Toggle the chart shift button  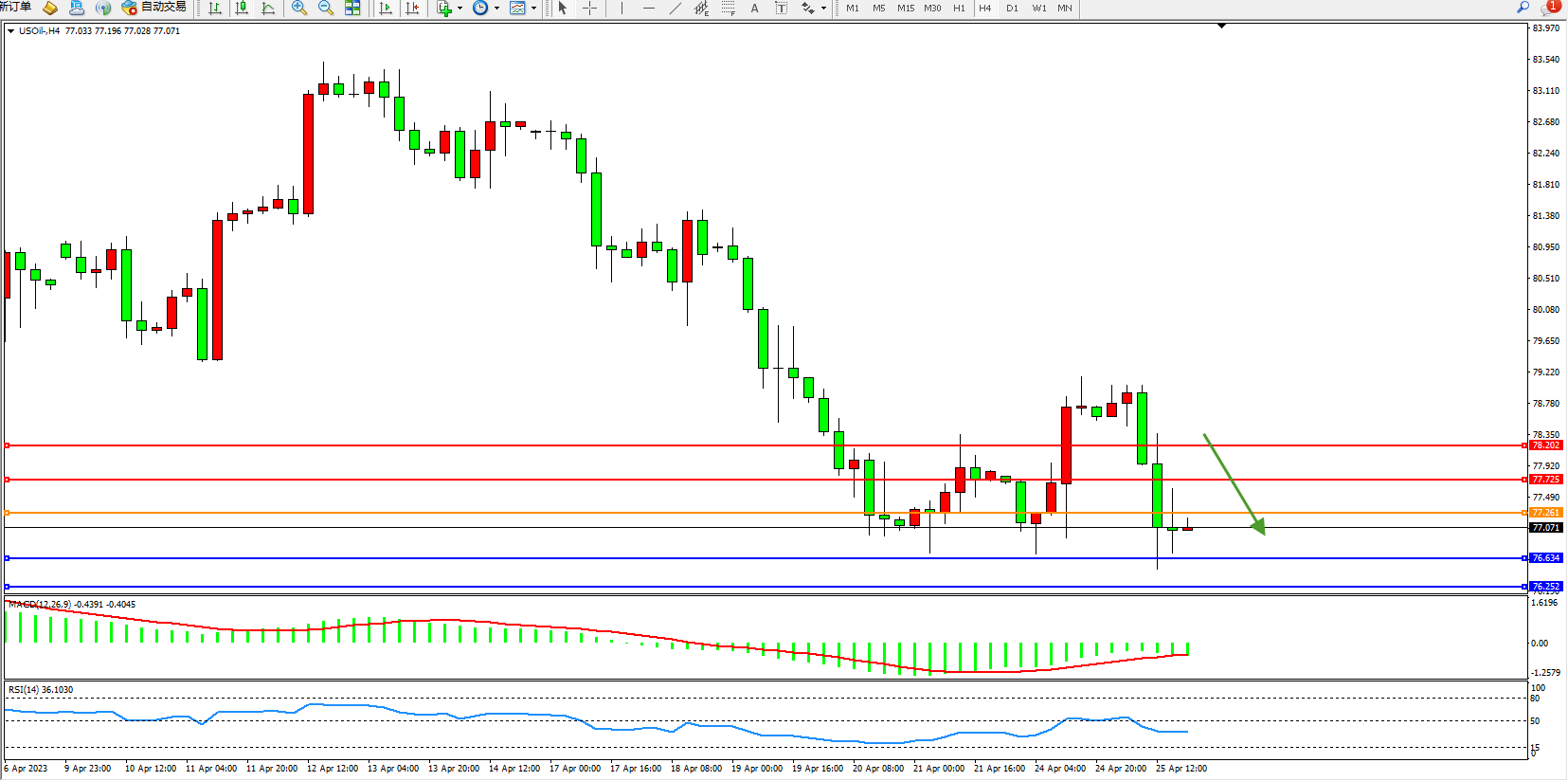point(412,9)
